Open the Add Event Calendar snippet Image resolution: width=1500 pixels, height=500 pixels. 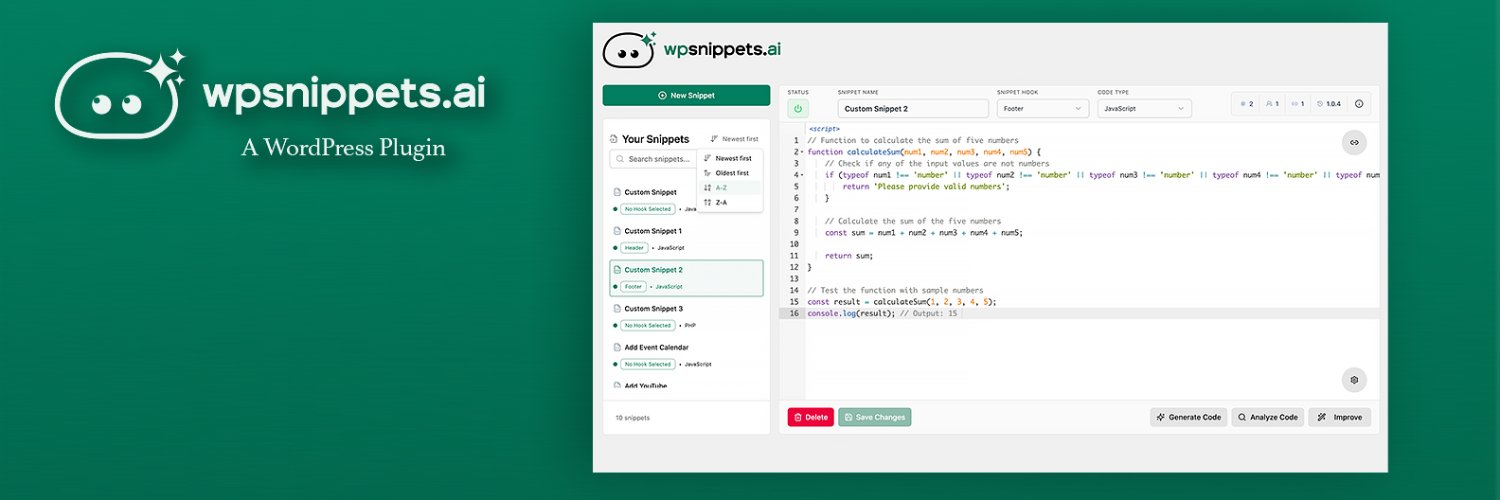(686, 355)
